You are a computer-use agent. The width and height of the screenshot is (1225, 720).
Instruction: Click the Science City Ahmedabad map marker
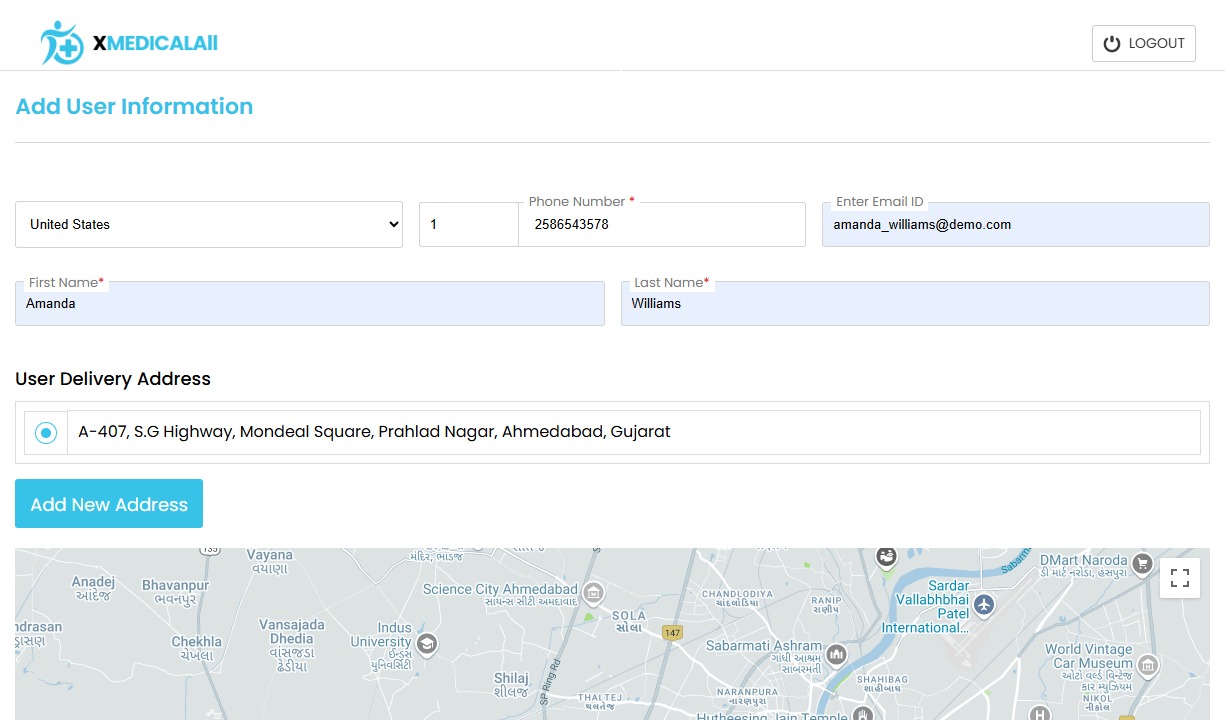click(x=593, y=593)
